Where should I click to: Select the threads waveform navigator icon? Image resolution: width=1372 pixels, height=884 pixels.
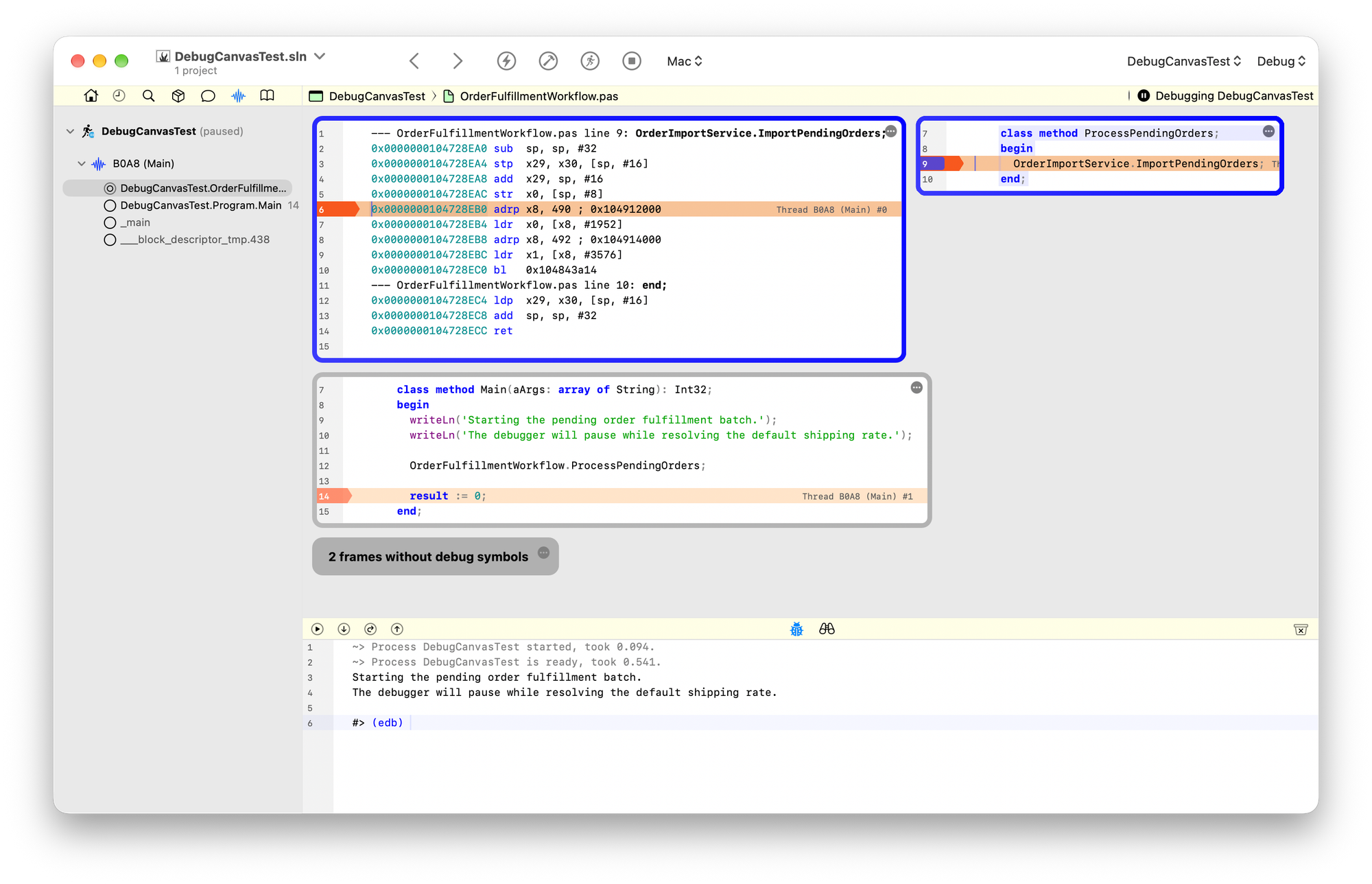(x=238, y=96)
